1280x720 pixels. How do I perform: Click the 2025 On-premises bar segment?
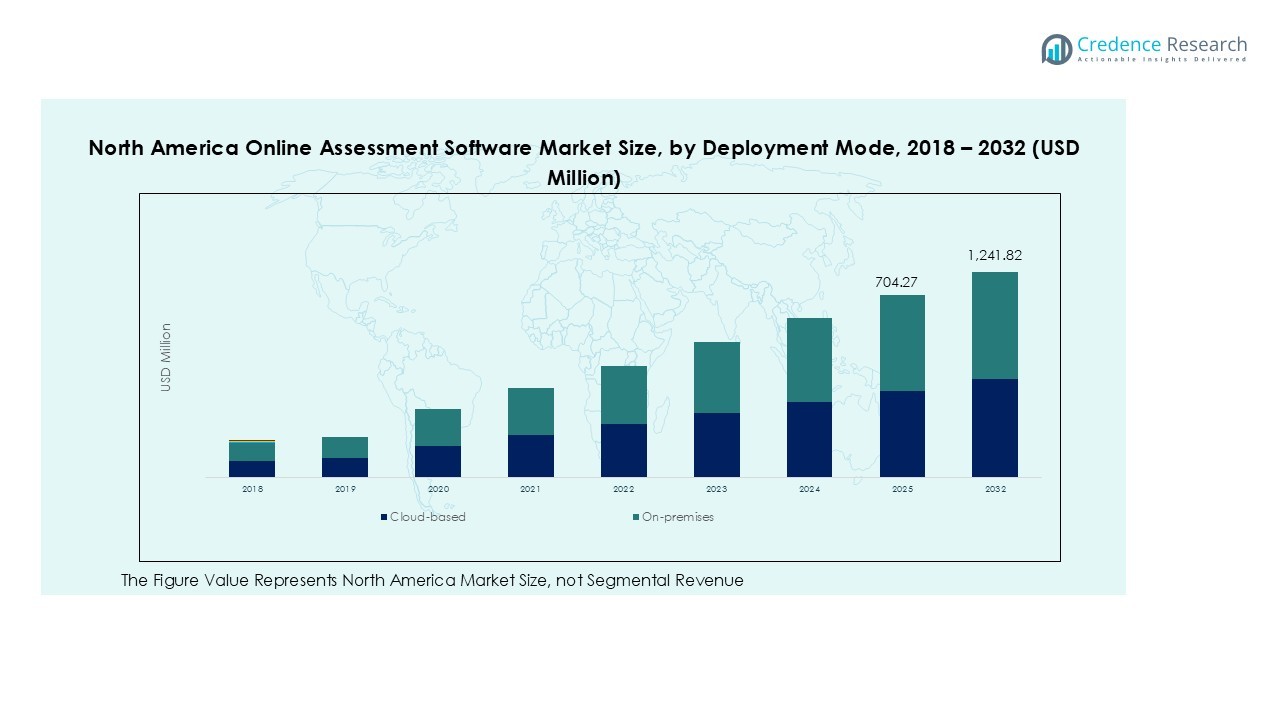(902, 343)
